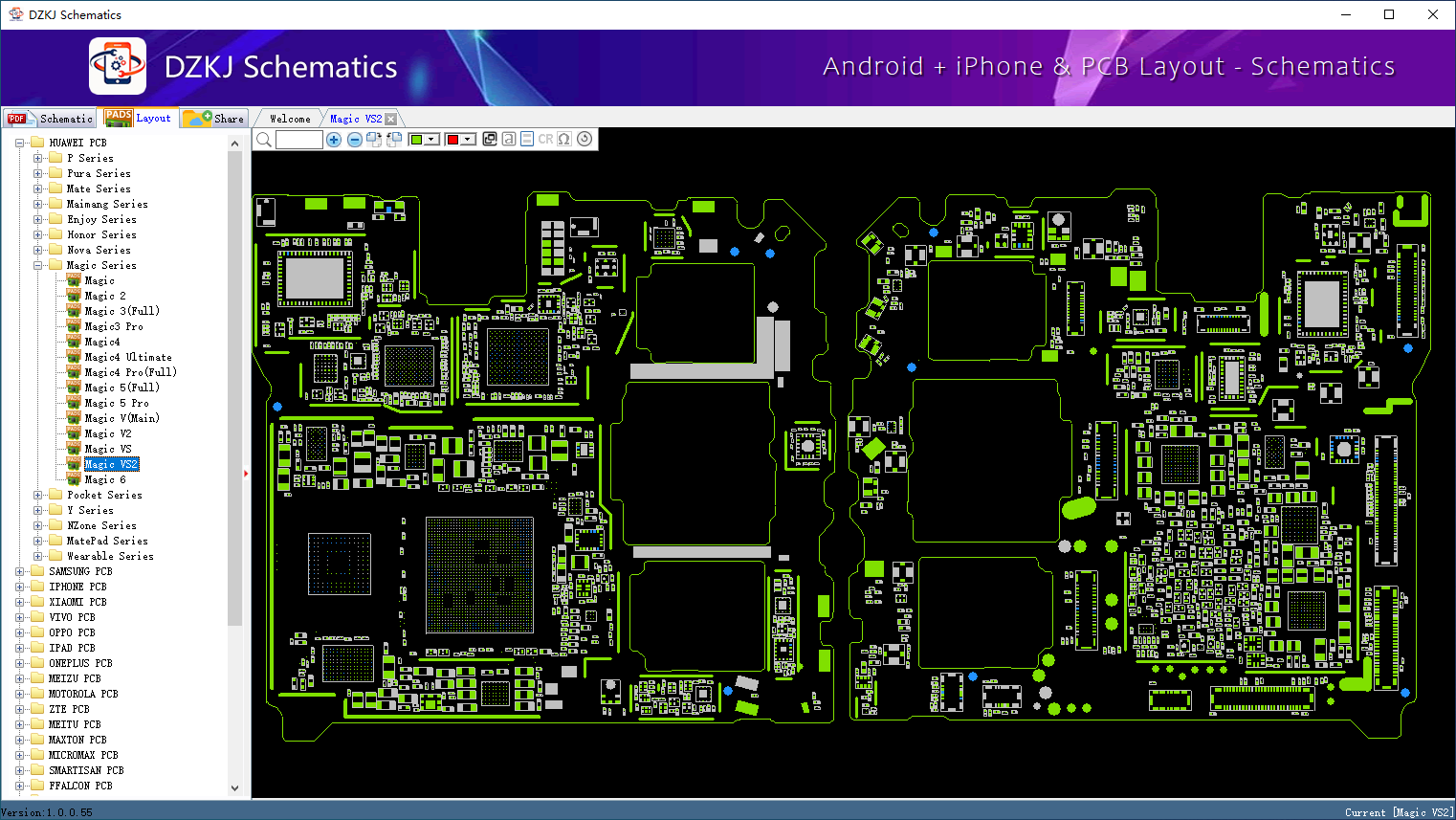Viewport: 1456px width, 820px height.
Task: Click the overlapping windows toolbar icon
Action: [490, 139]
